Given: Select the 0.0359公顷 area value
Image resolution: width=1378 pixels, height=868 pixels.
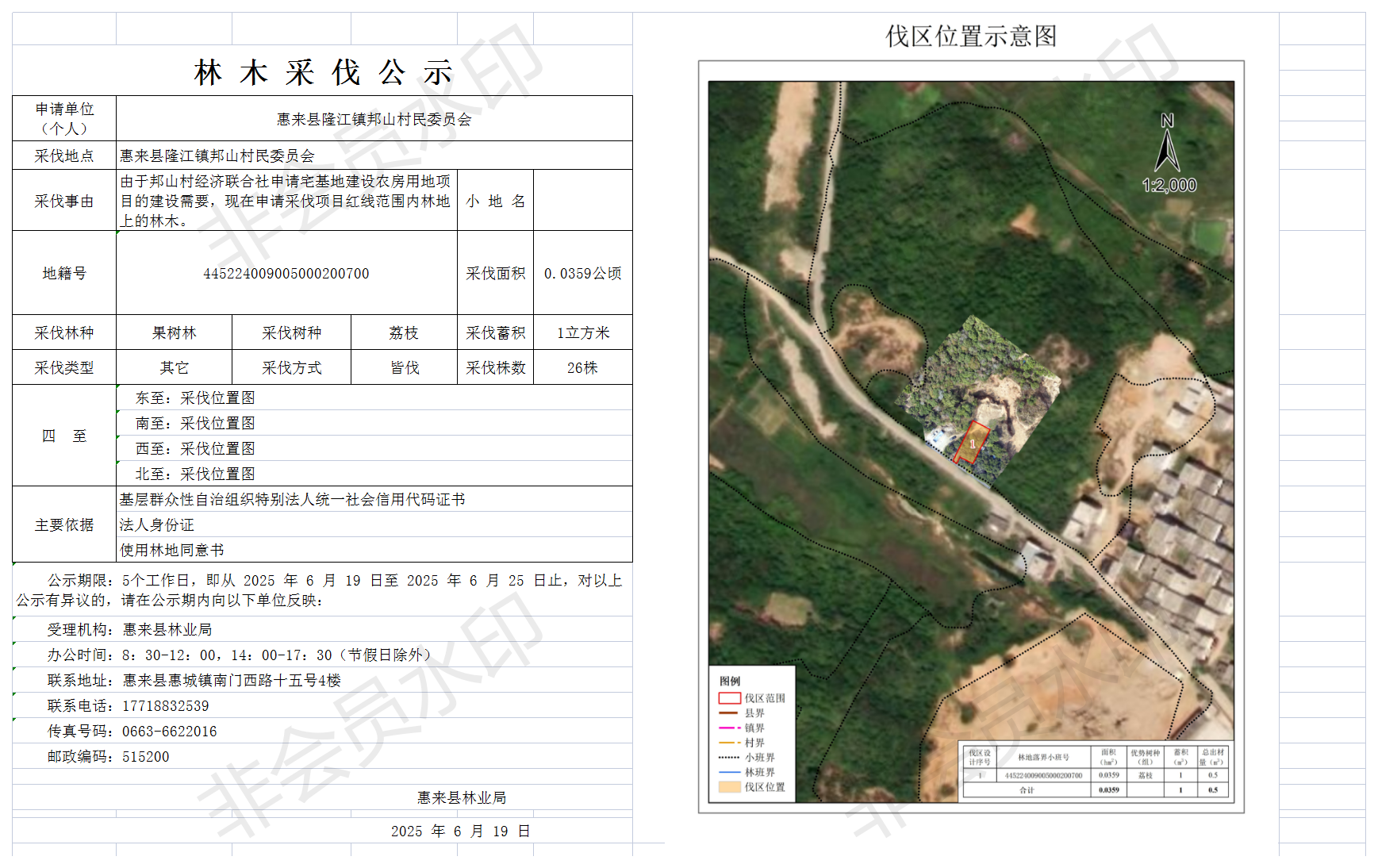Looking at the screenshot, I should click(583, 273).
